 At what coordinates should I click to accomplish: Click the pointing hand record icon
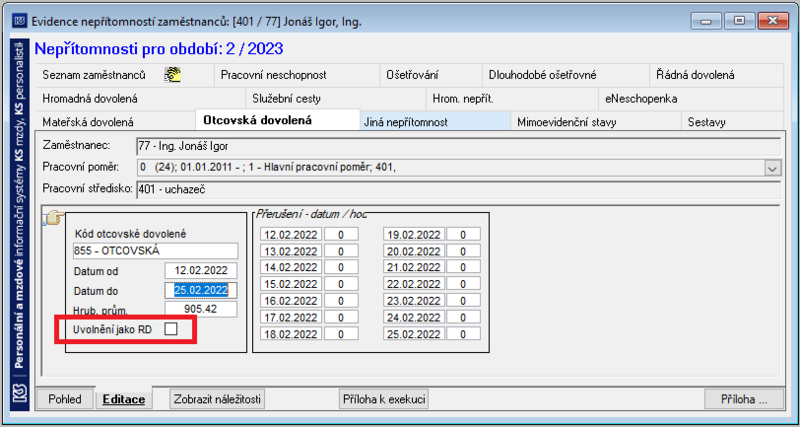coord(53,219)
